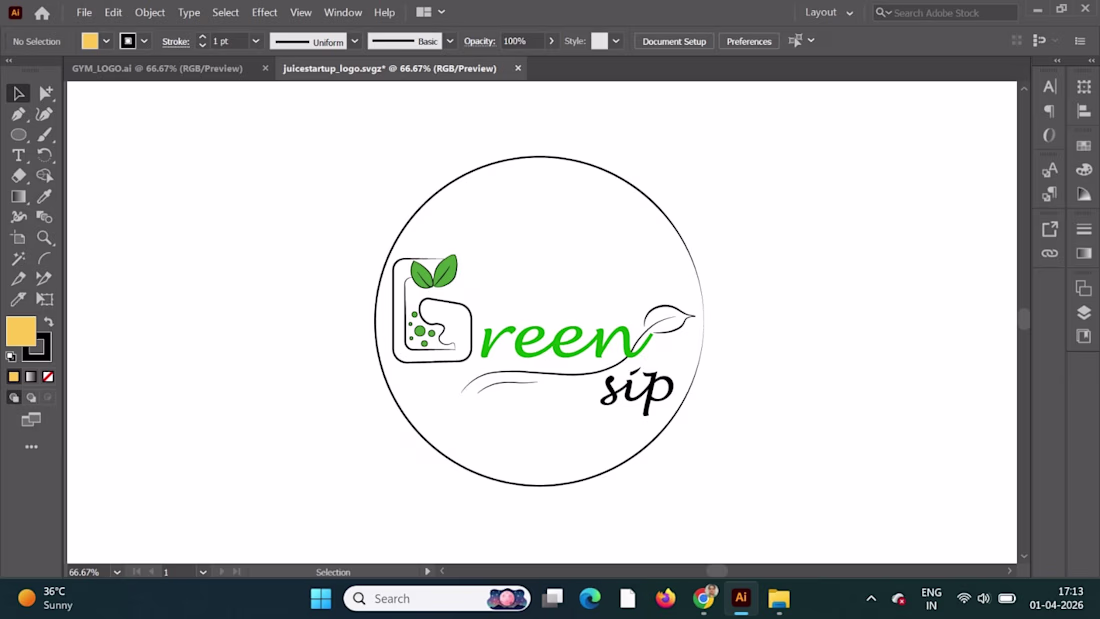Open artboard number dropdown
This screenshot has width=1100, height=619.
(203, 572)
